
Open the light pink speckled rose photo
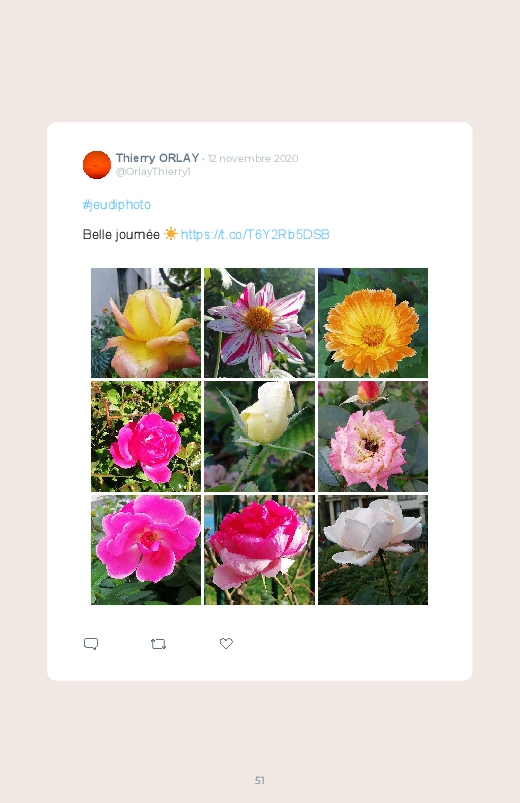(373, 436)
